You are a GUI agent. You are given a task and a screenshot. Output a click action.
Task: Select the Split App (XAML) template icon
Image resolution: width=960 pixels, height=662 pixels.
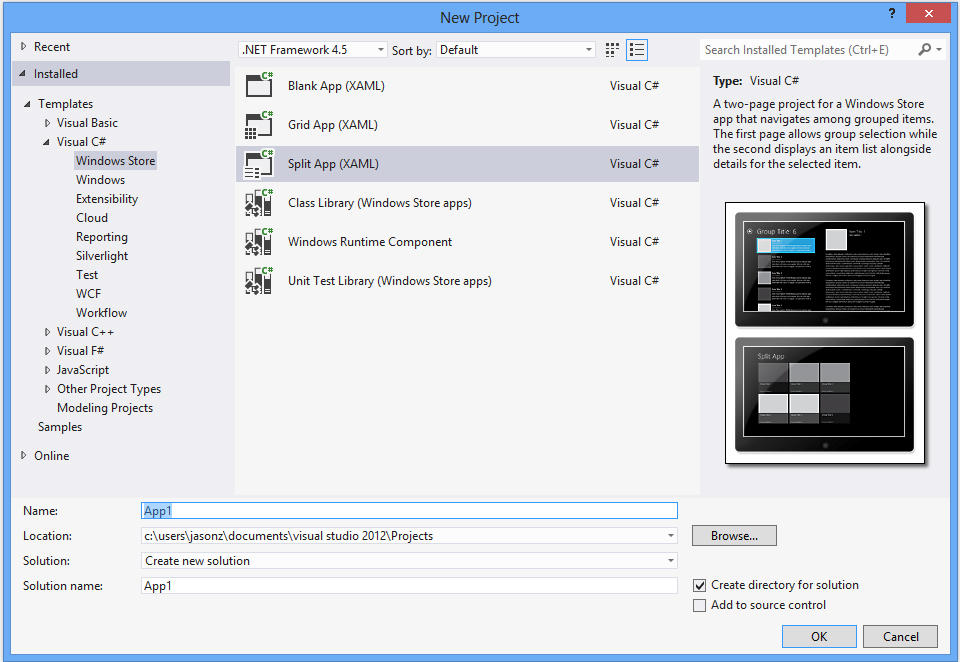(259, 163)
